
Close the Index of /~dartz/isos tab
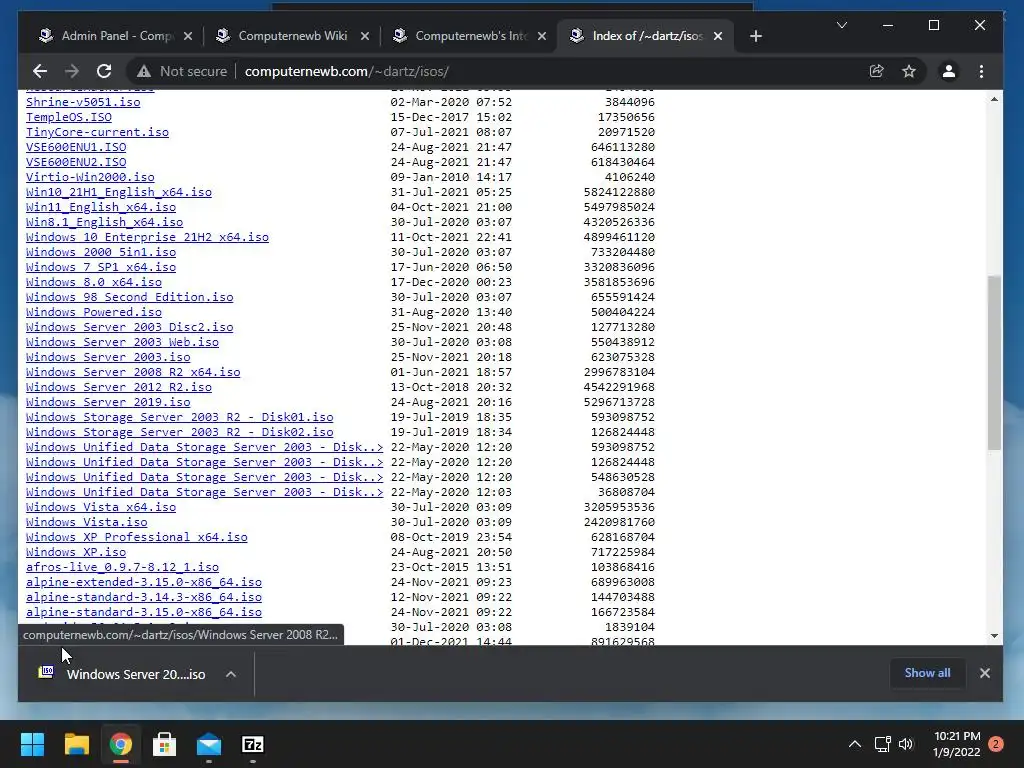coord(718,36)
